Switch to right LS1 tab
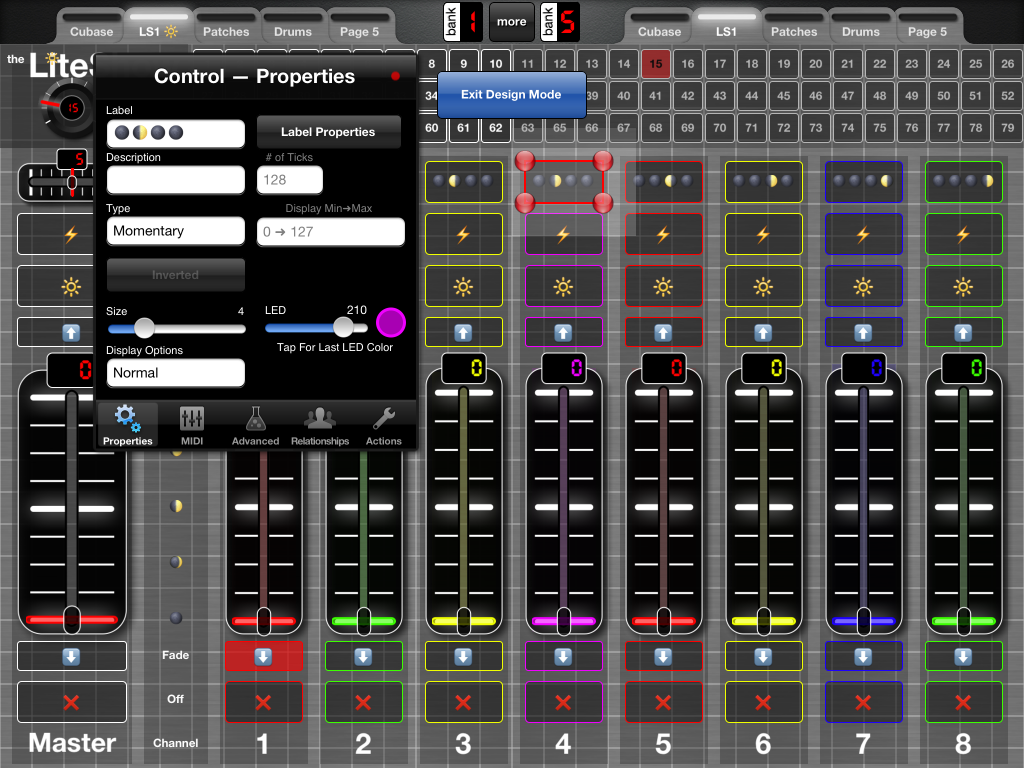1024x768 pixels. tap(726, 27)
